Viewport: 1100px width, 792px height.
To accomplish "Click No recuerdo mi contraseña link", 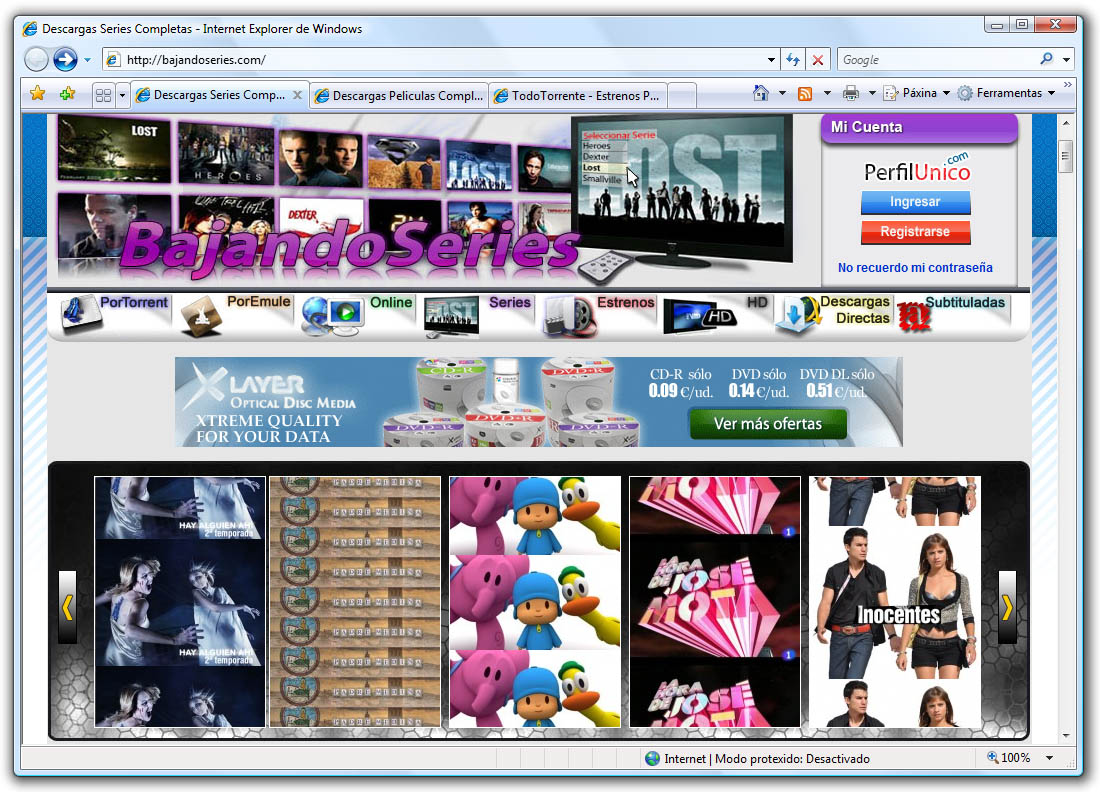I will 915,267.
